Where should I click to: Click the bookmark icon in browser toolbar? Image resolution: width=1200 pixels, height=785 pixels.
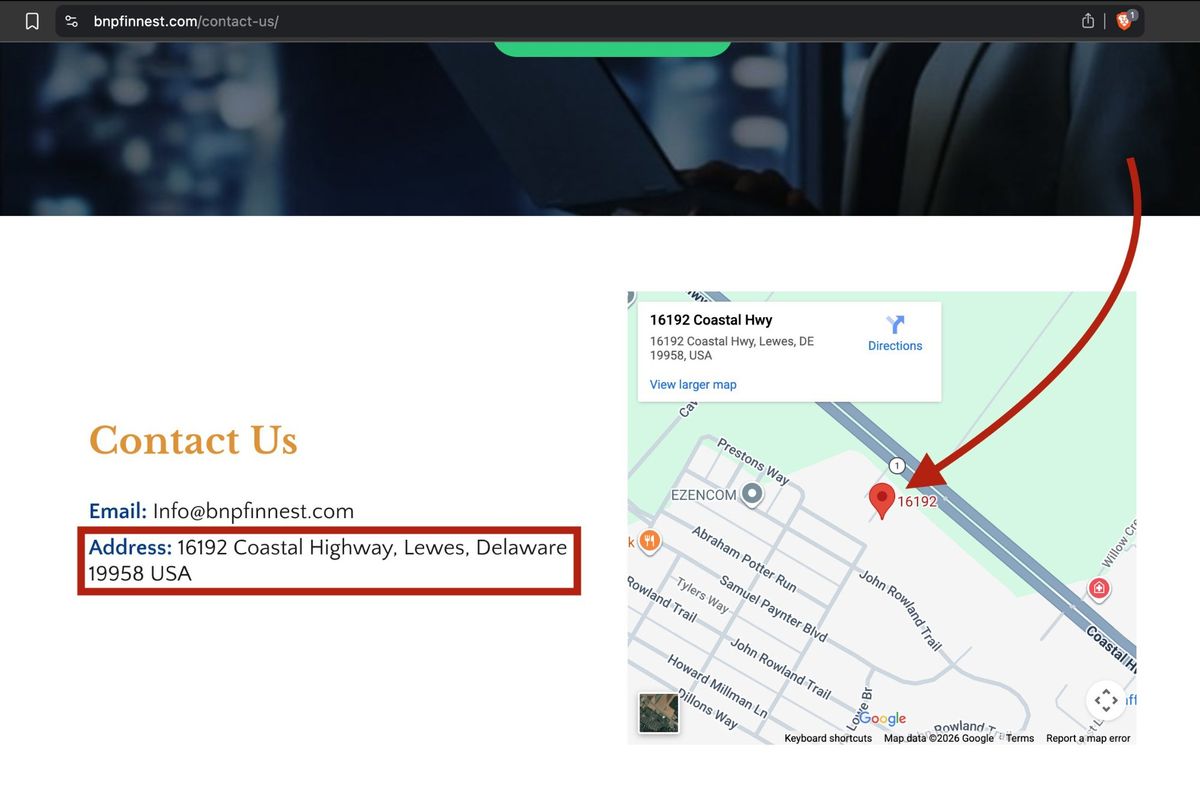point(32,21)
